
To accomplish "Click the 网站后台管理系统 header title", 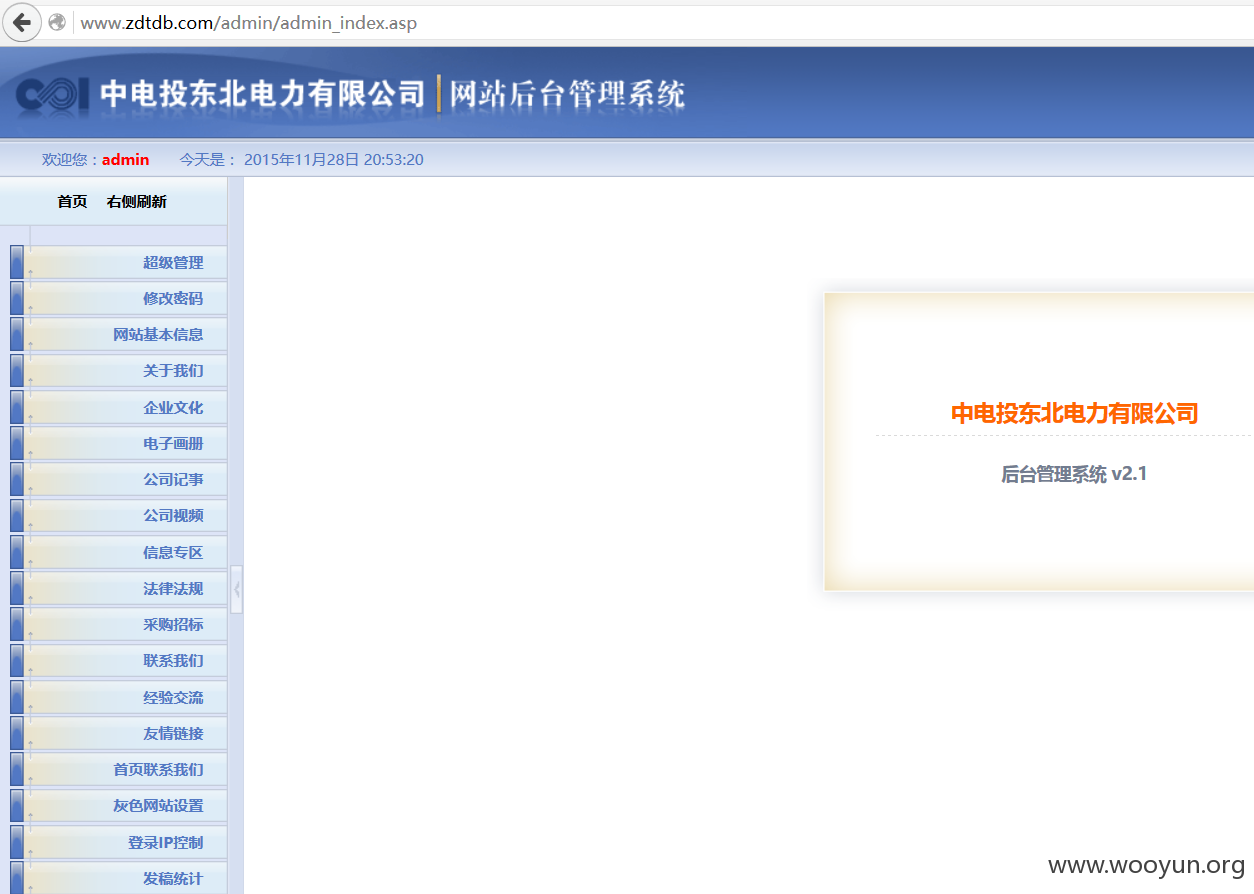I will 567,94.
